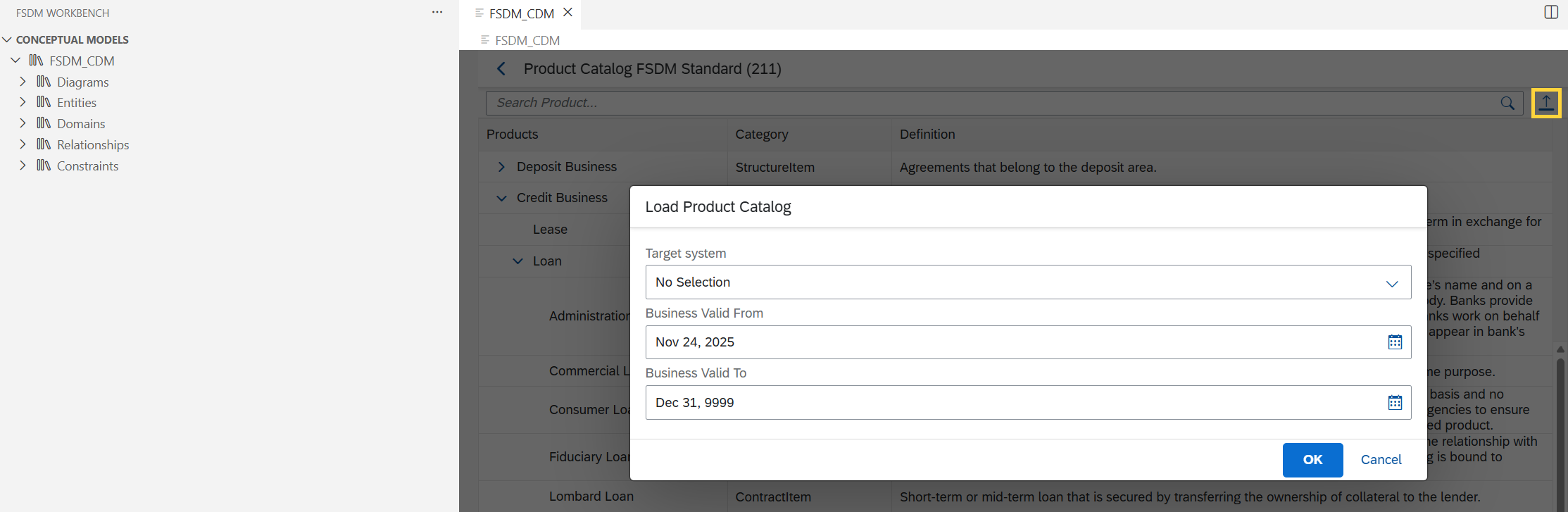
Task: Click the library icon next to Diagrams
Action: [44, 82]
